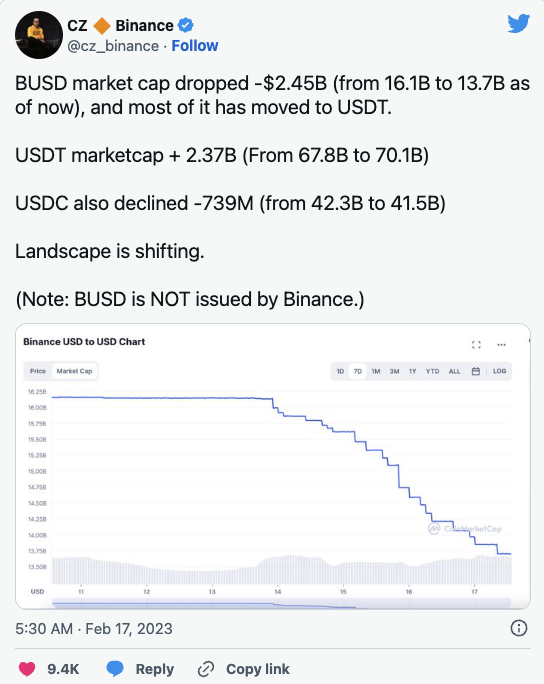Click the Copy link chain icon
The width and height of the screenshot is (544, 684).
pos(206,669)
